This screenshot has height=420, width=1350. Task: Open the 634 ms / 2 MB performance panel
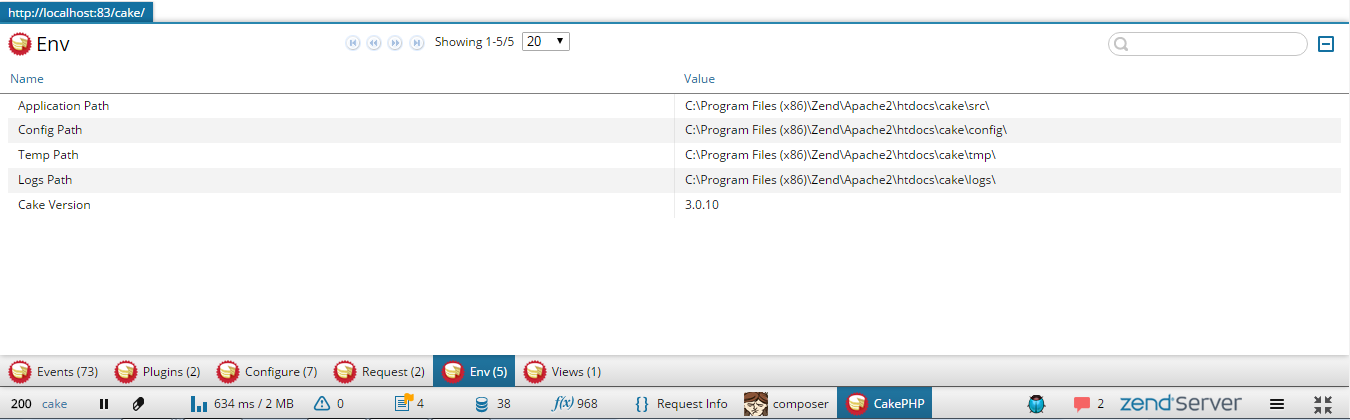point(242,404)
